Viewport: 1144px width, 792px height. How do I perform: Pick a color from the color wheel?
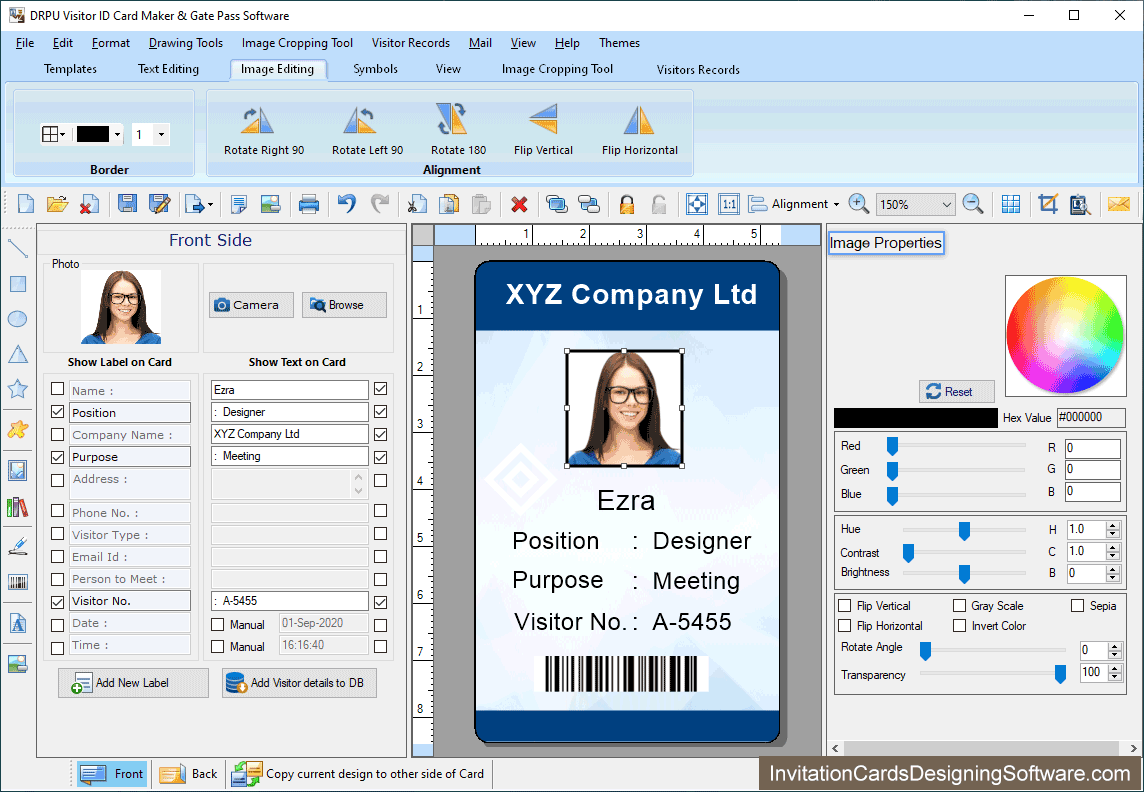pos(1065,335)
